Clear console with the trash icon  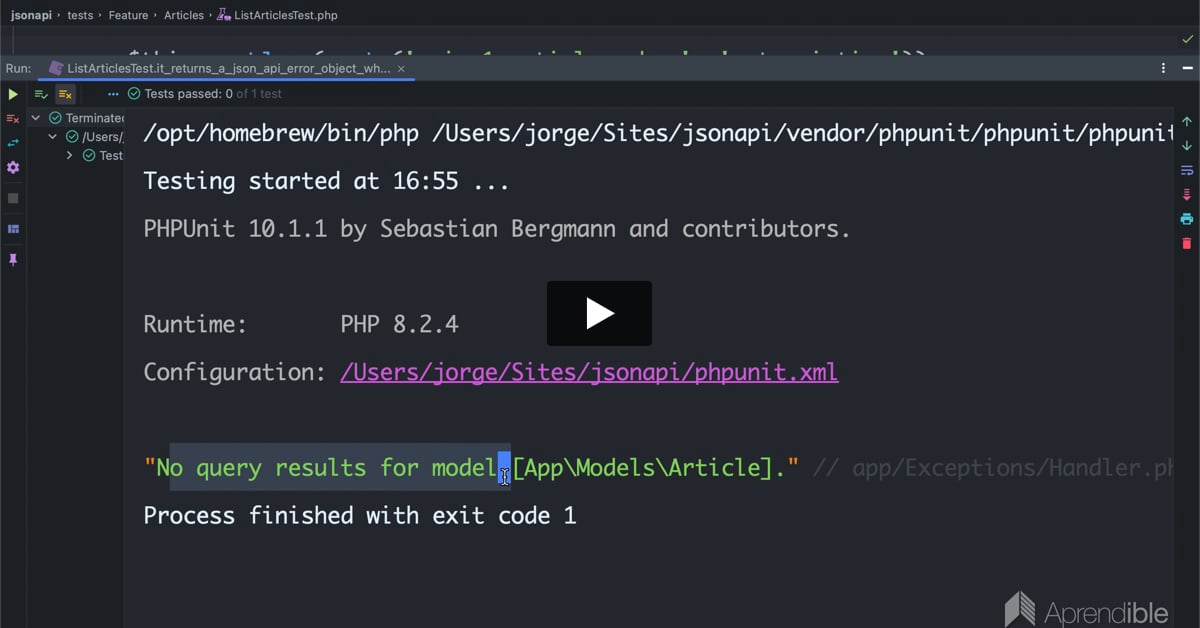pos(1187,243)
